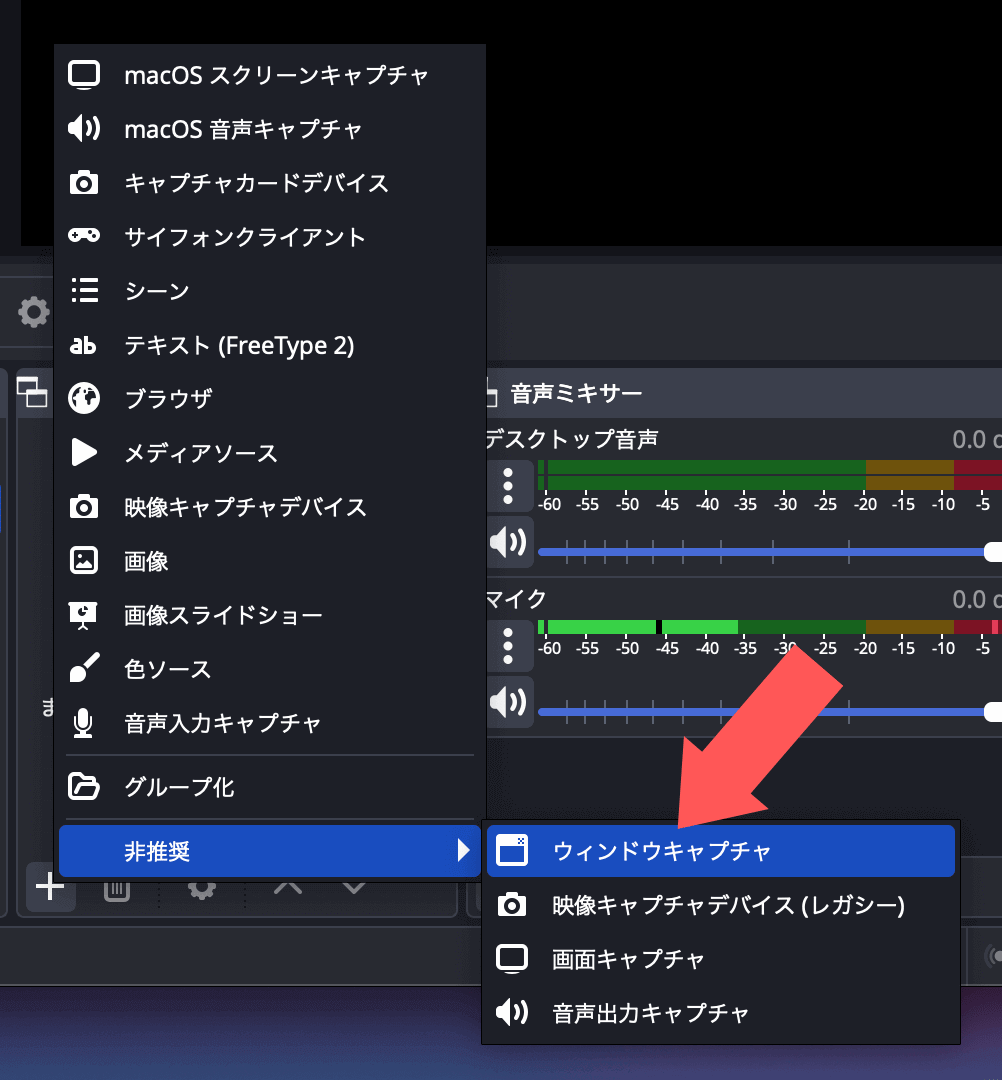1002x1080 pixels.
Task: Choose 画面キャプチャ in the submenu
Action: coord(720,959)
